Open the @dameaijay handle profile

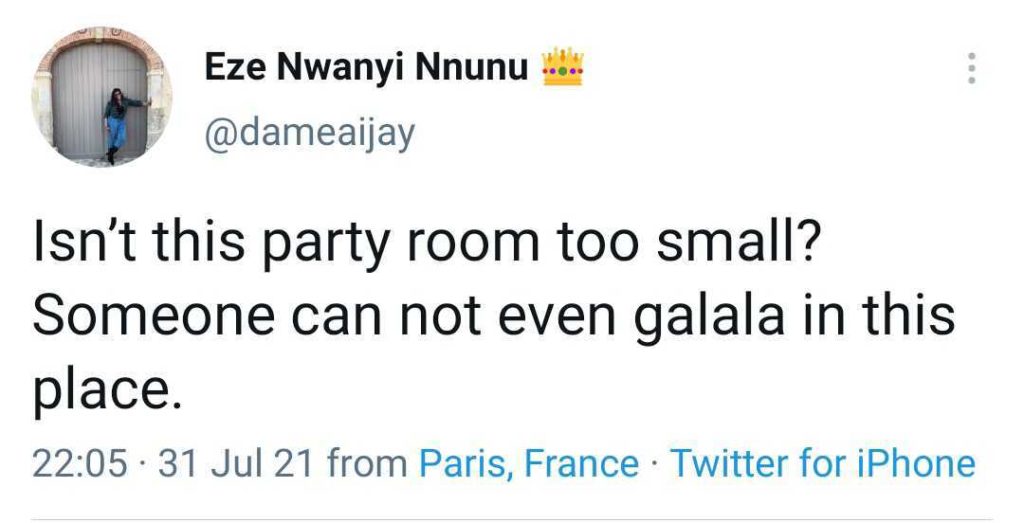pos(308,133)
